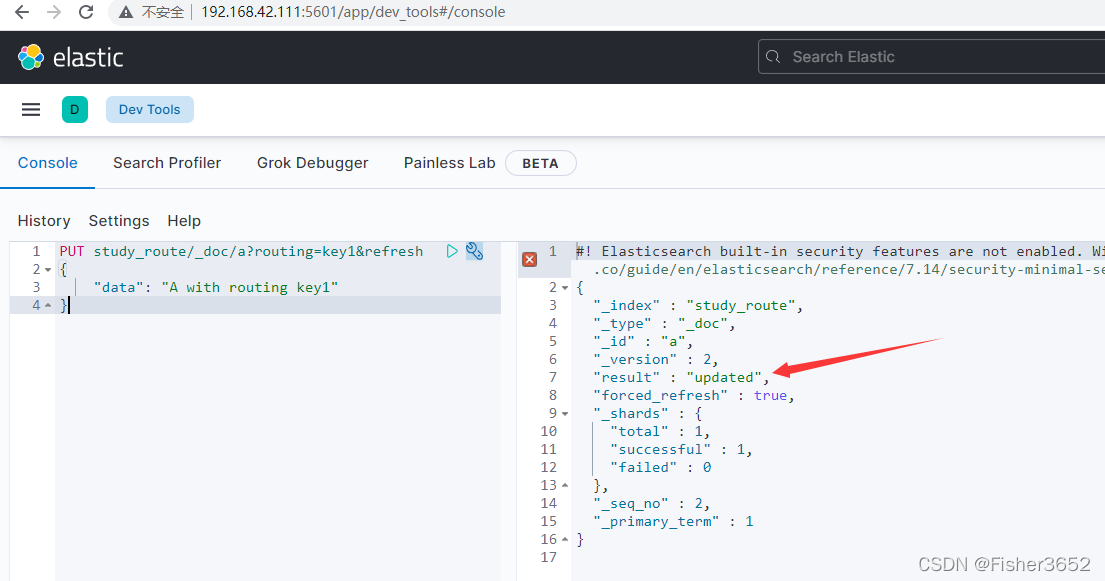Screen dimensions: 1105x581
Task: Select the browser address bar URL
Action: [x=353, y=12]
